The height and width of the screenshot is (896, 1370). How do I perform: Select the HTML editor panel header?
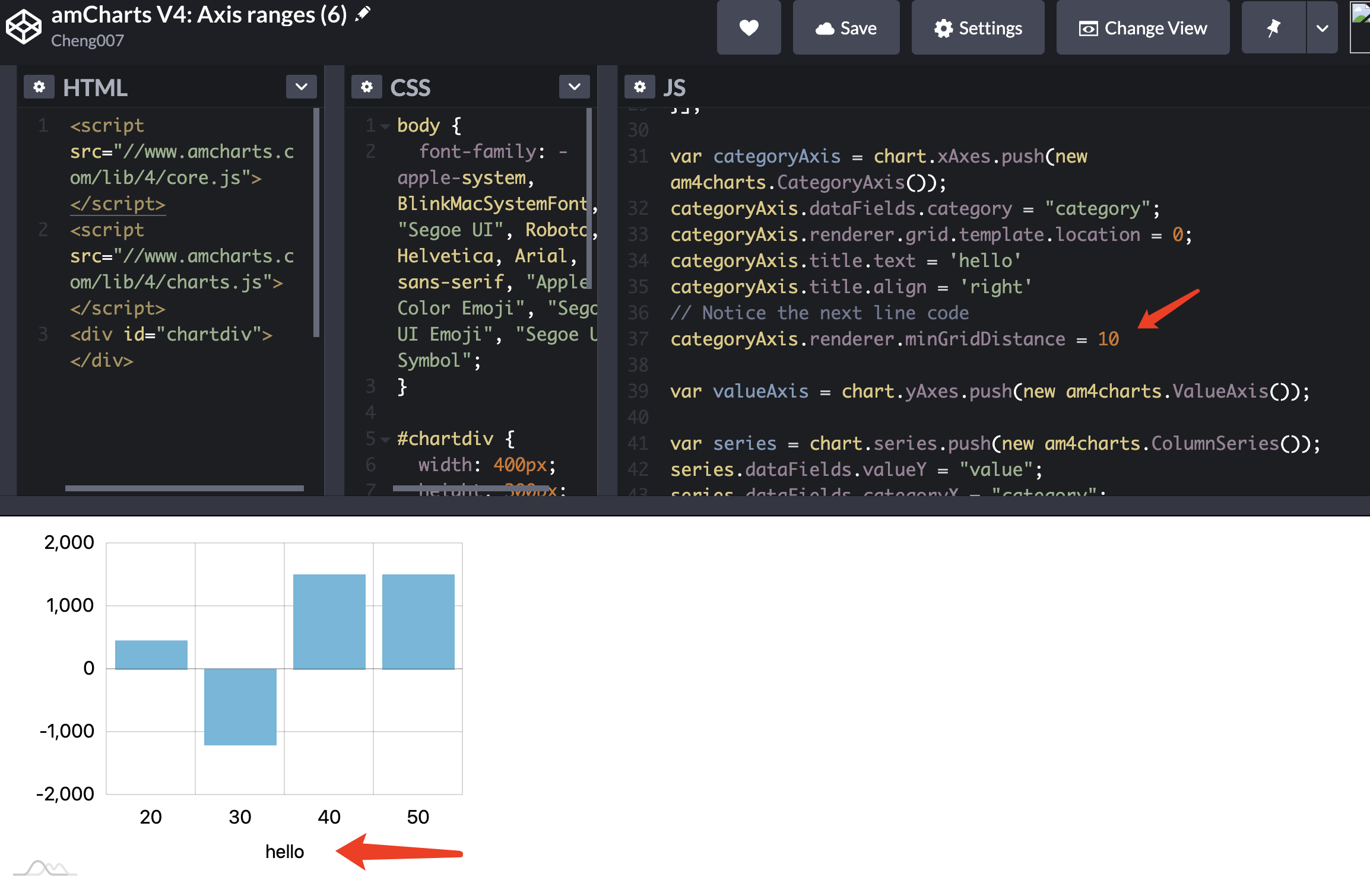point(96,87)
